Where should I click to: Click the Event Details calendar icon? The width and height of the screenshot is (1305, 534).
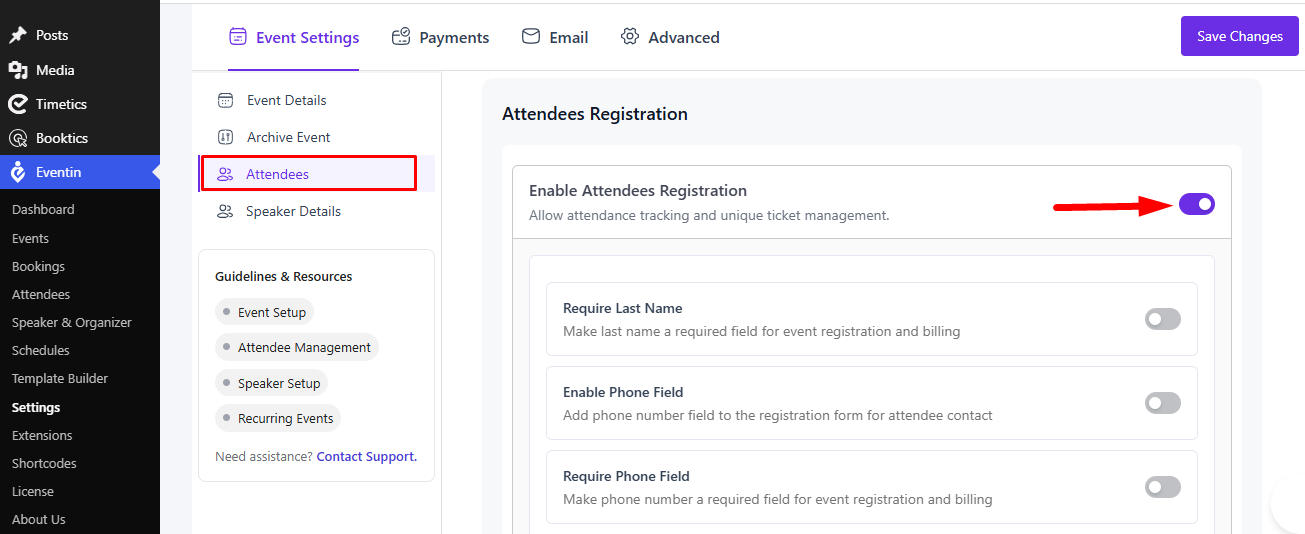point(226,100)
